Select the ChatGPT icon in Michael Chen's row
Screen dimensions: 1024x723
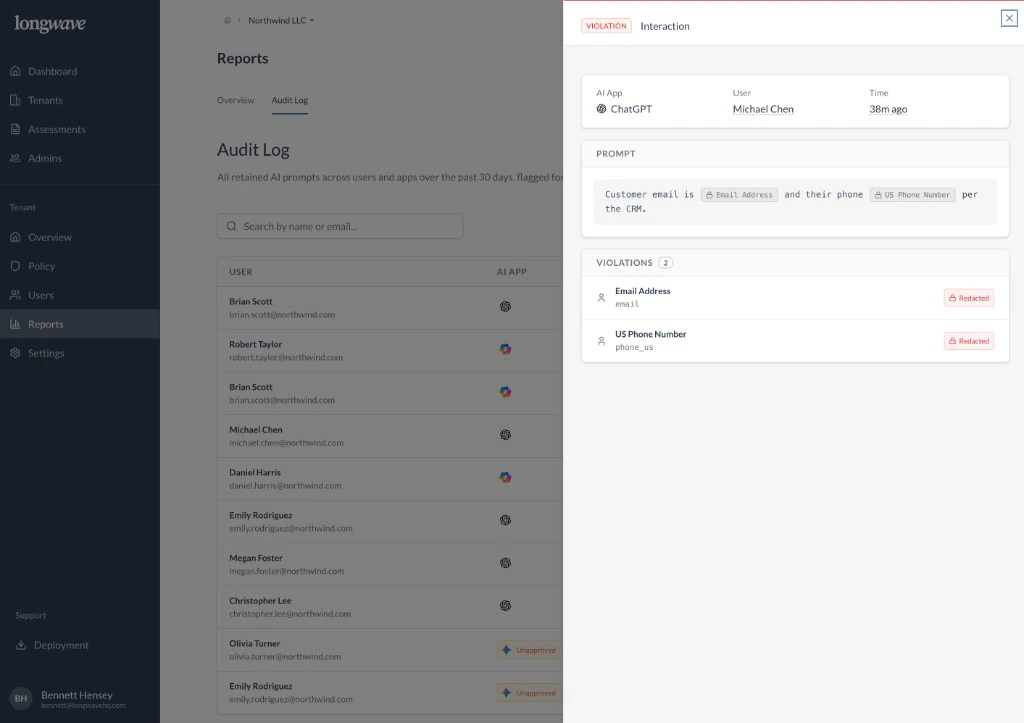[x=505, y=435]
